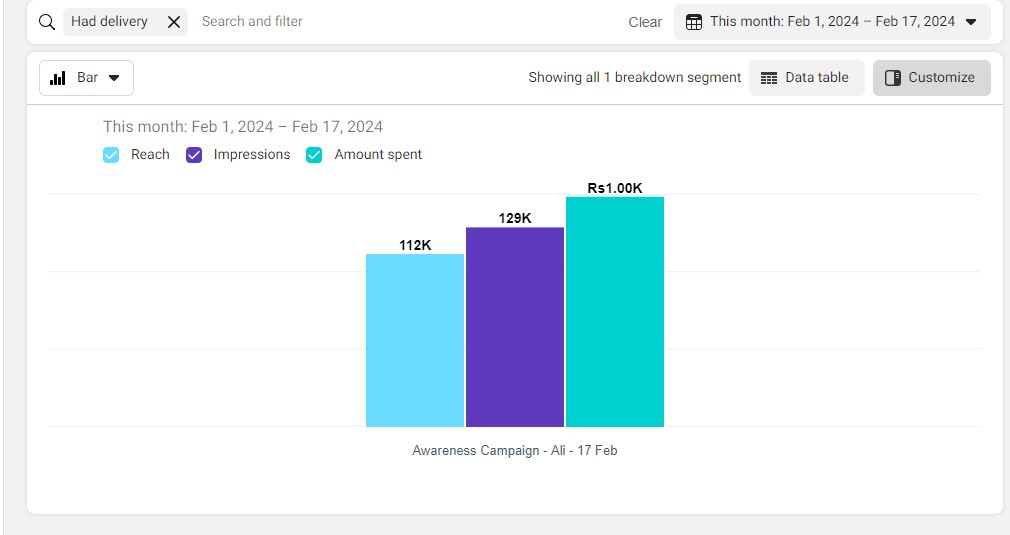Click the Clear filters link
The width and height of the screenshot is (1010, 535).
pyautogui.click(x=645, y=22)
